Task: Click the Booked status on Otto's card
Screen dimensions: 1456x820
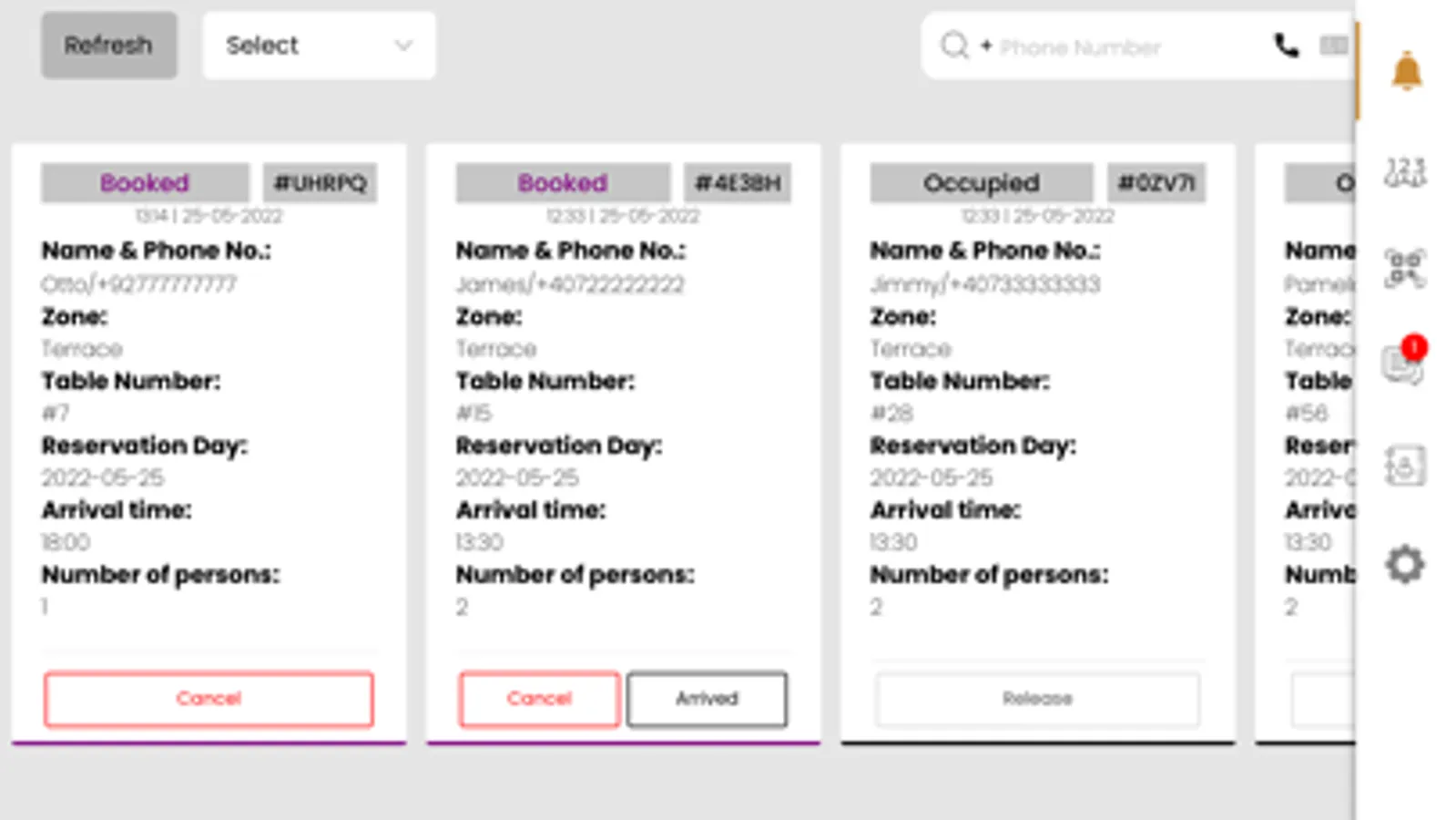Action: pos(145,183)
